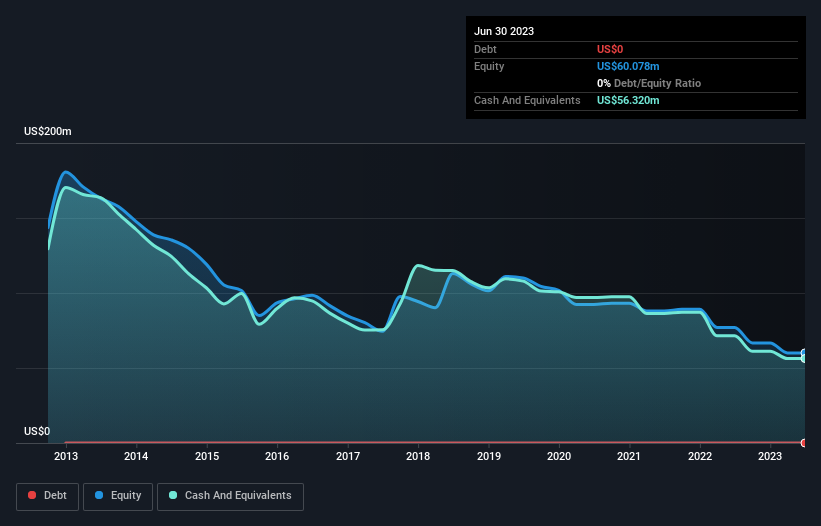The image size is (821, 526).
Task: Click the 2018 x-axis label
Action: tap(418, 456)
